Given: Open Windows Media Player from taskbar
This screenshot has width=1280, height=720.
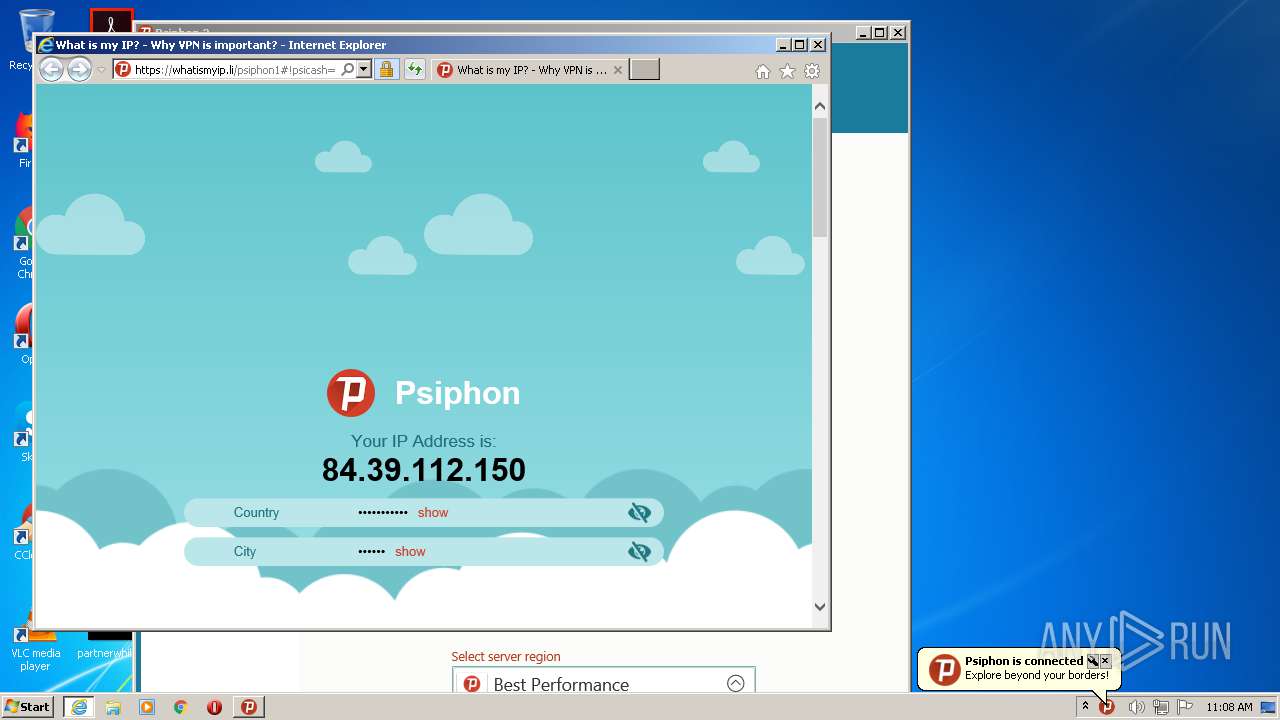Looking at the screenshot, I should (147, 707).
